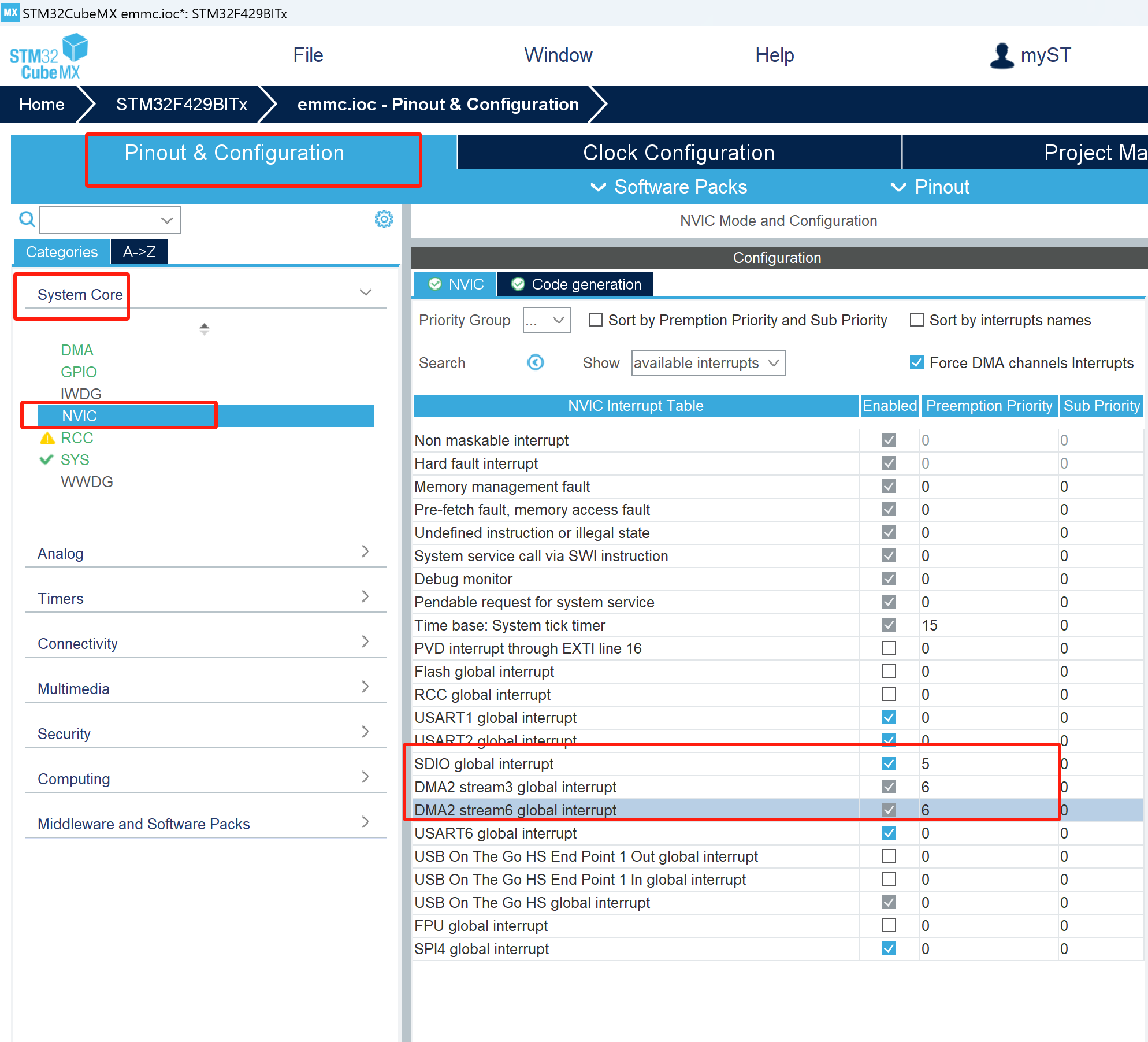1148x1042 pixels.
Task: Enable RCC global interrupt checkbox
Action: coord(889,694)
